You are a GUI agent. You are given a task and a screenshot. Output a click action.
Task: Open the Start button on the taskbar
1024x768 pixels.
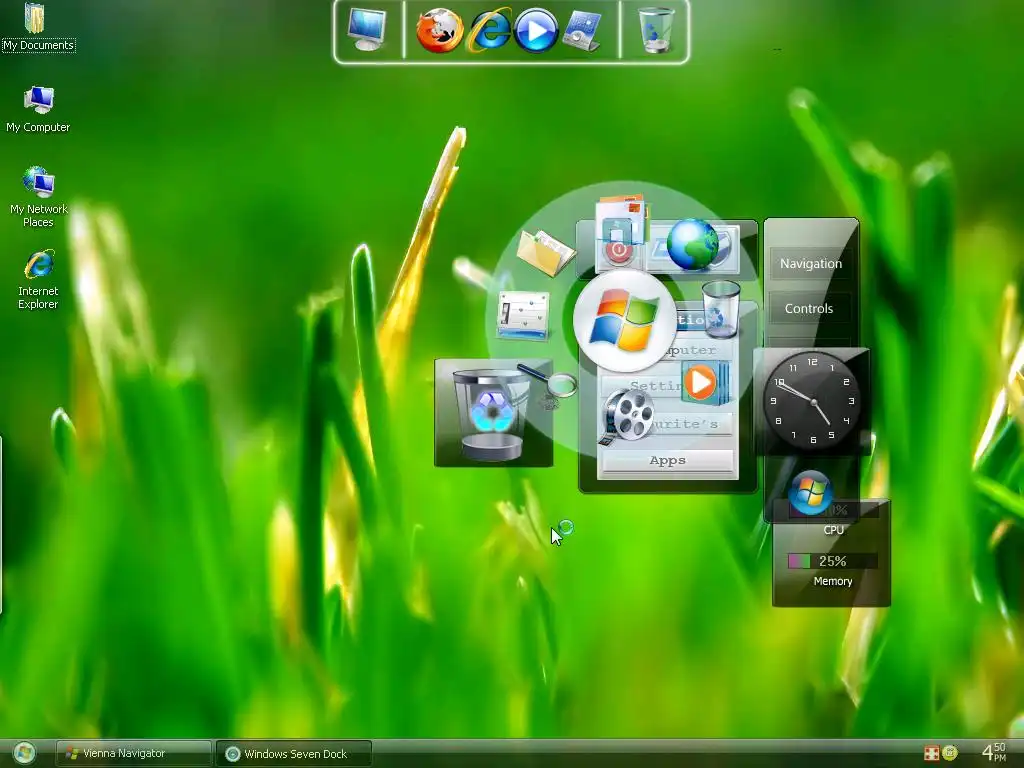click(24, 754)
